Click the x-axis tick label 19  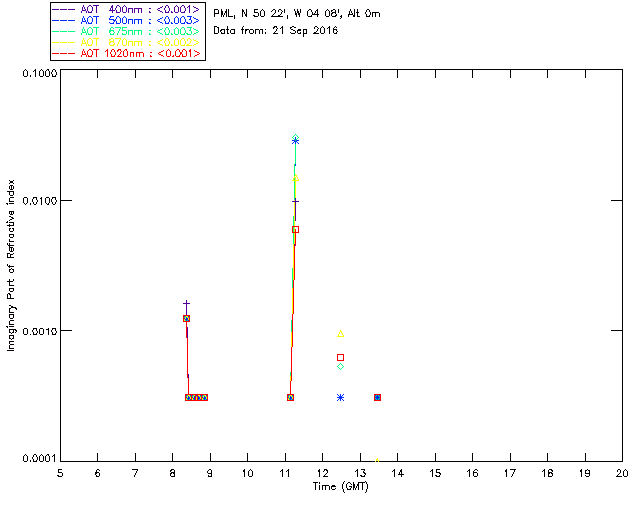click(585, 473)
